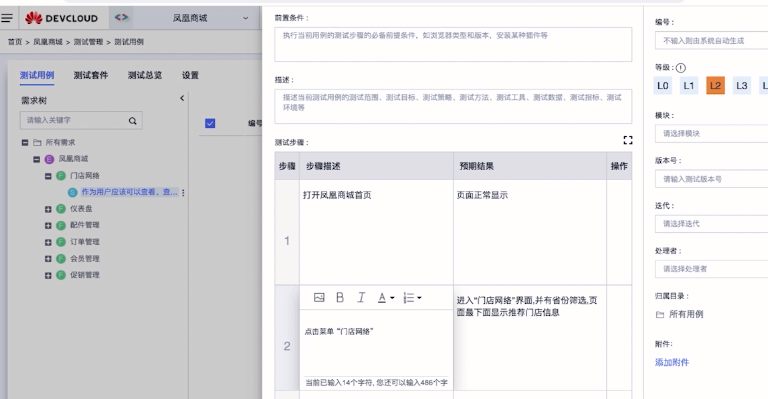Show info tooltip icon beside 等级

tap(681, 68)
